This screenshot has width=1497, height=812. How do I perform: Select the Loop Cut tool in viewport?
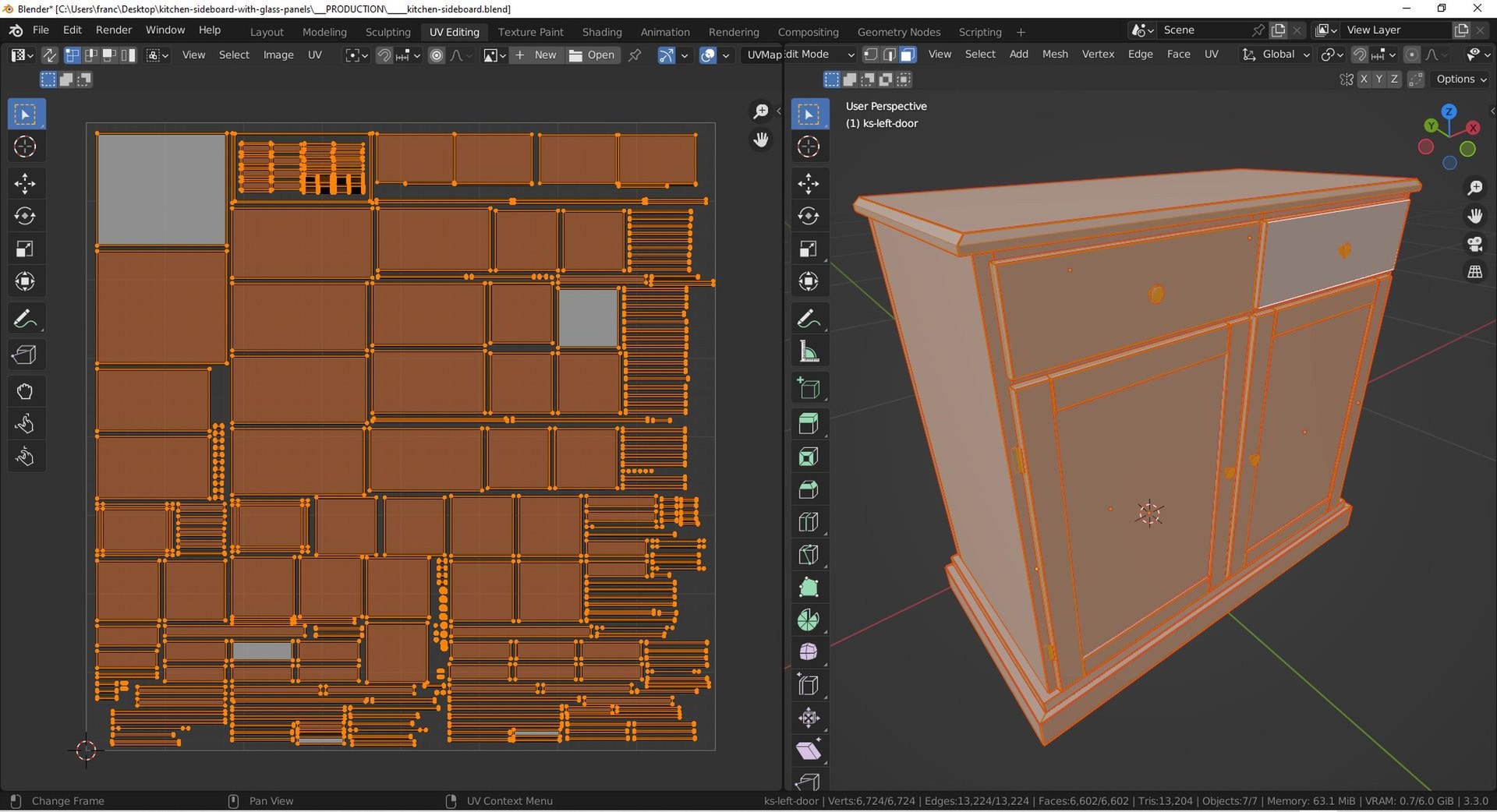(x=809, y=522)
